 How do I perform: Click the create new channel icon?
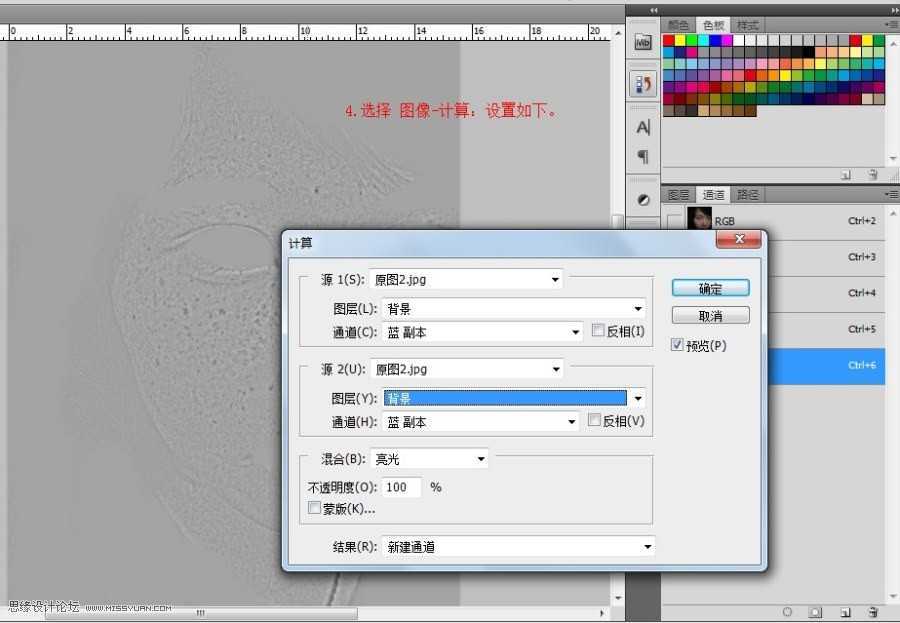[845, 611]
